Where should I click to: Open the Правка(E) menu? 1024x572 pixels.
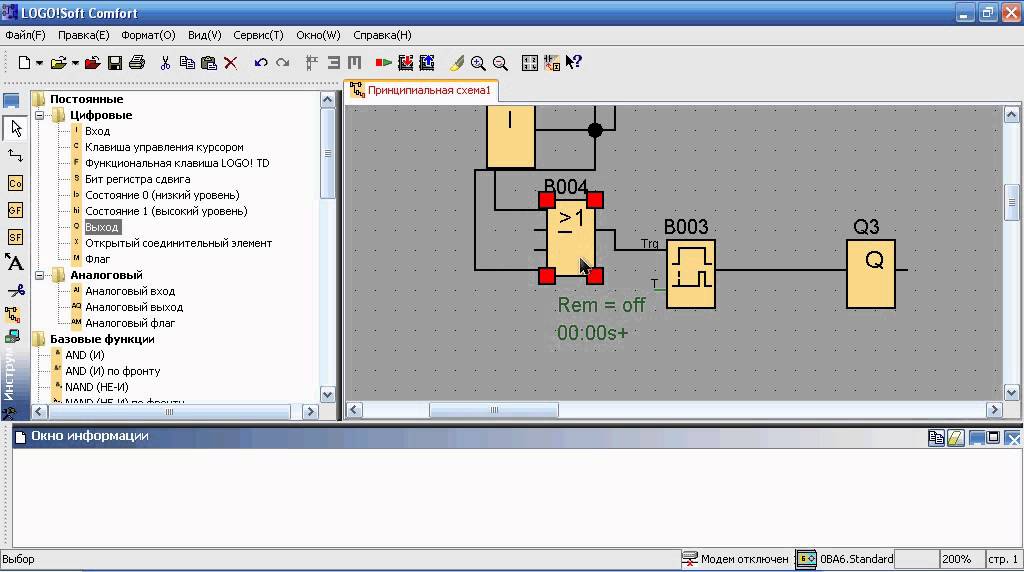(x=84, y=35)
